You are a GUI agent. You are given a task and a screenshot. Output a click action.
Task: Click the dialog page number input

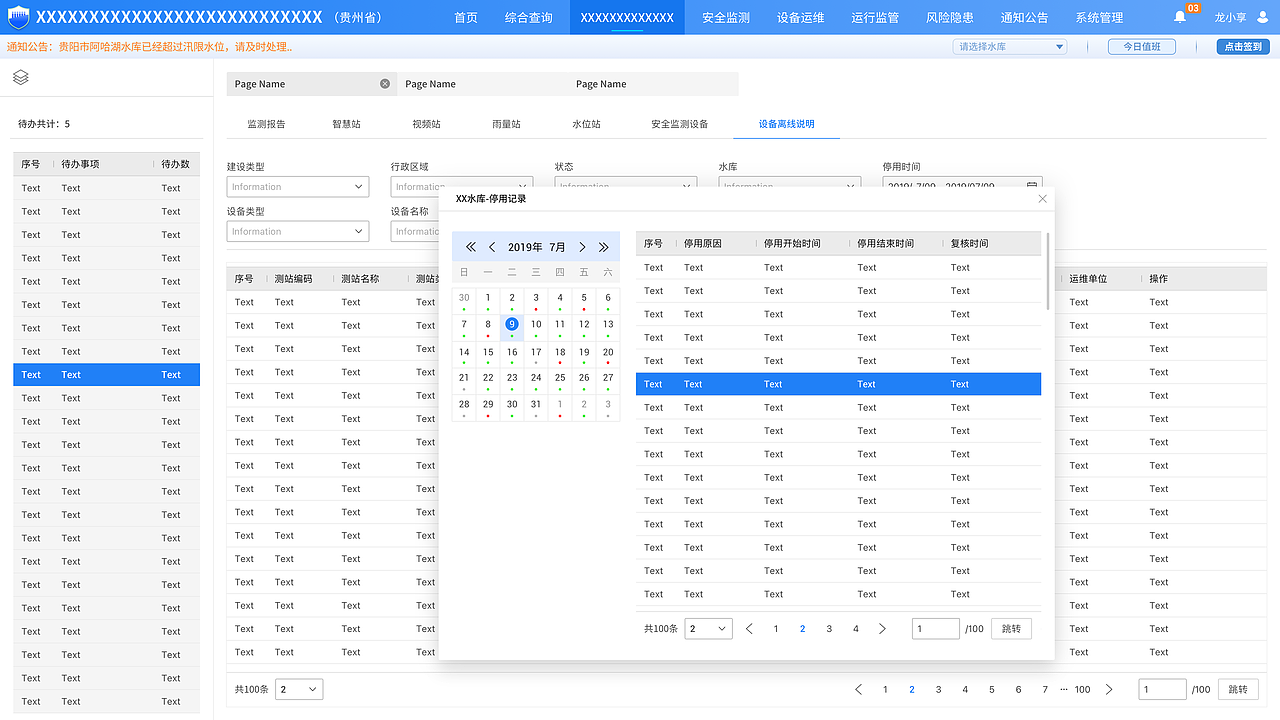(x=935, y=629)
